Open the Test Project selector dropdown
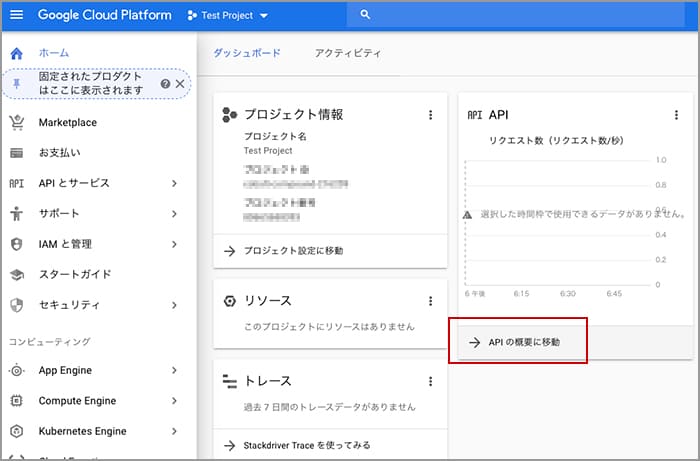This screenshot has width=700, height=461. click(228, 16)
